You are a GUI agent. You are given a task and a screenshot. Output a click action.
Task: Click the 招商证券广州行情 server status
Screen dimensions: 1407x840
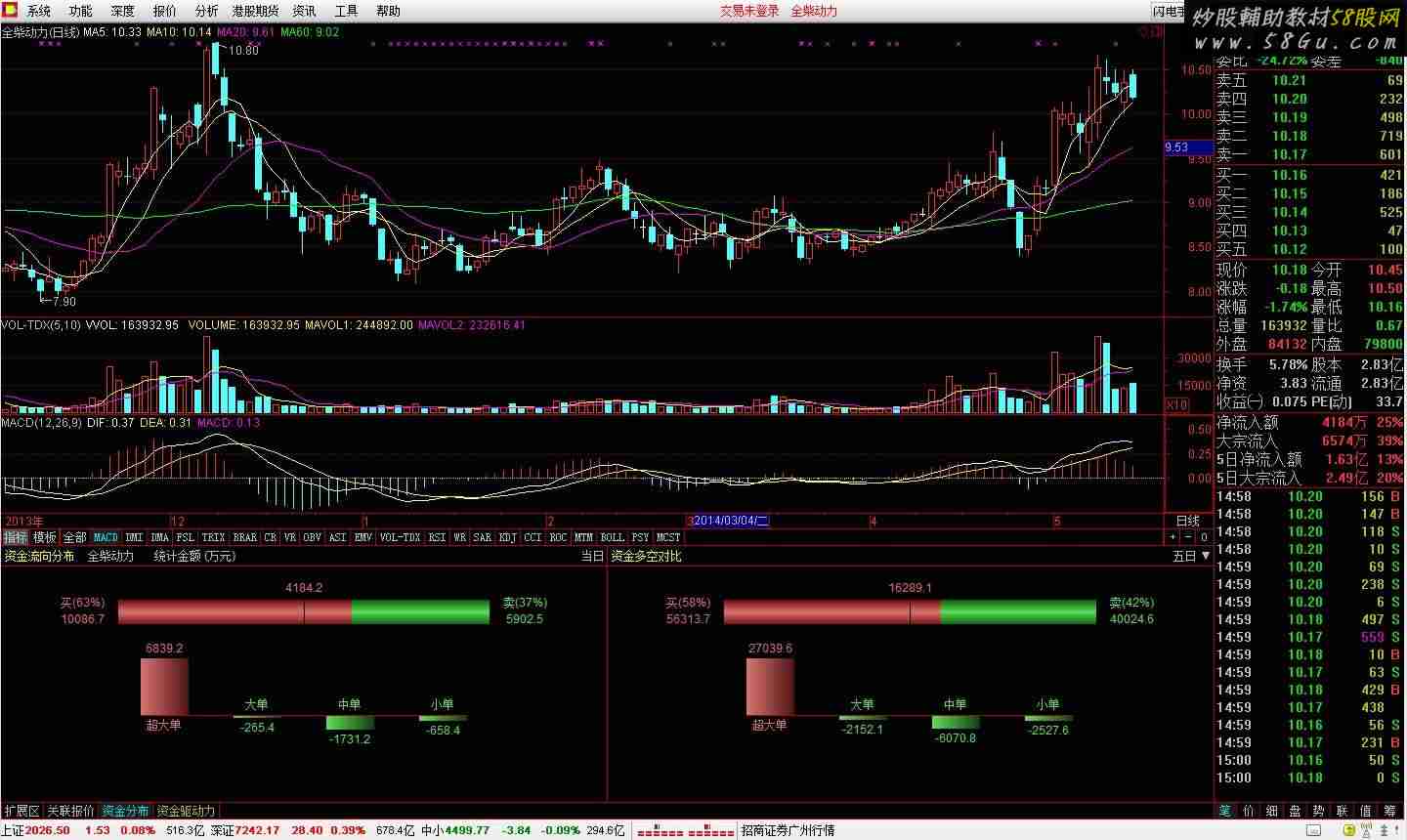coord(788,830)
